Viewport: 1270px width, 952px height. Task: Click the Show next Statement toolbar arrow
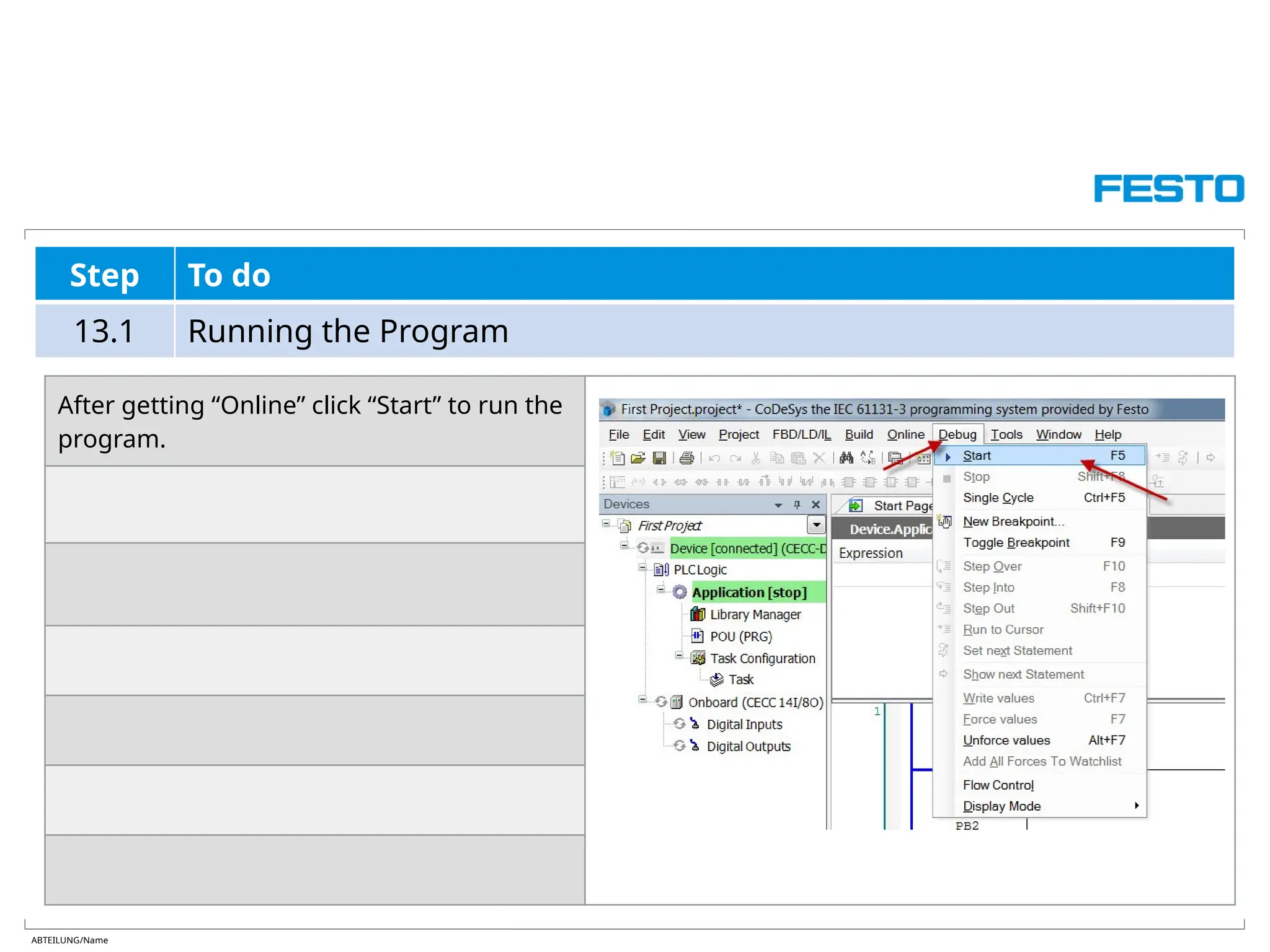tap(1210, 458)
